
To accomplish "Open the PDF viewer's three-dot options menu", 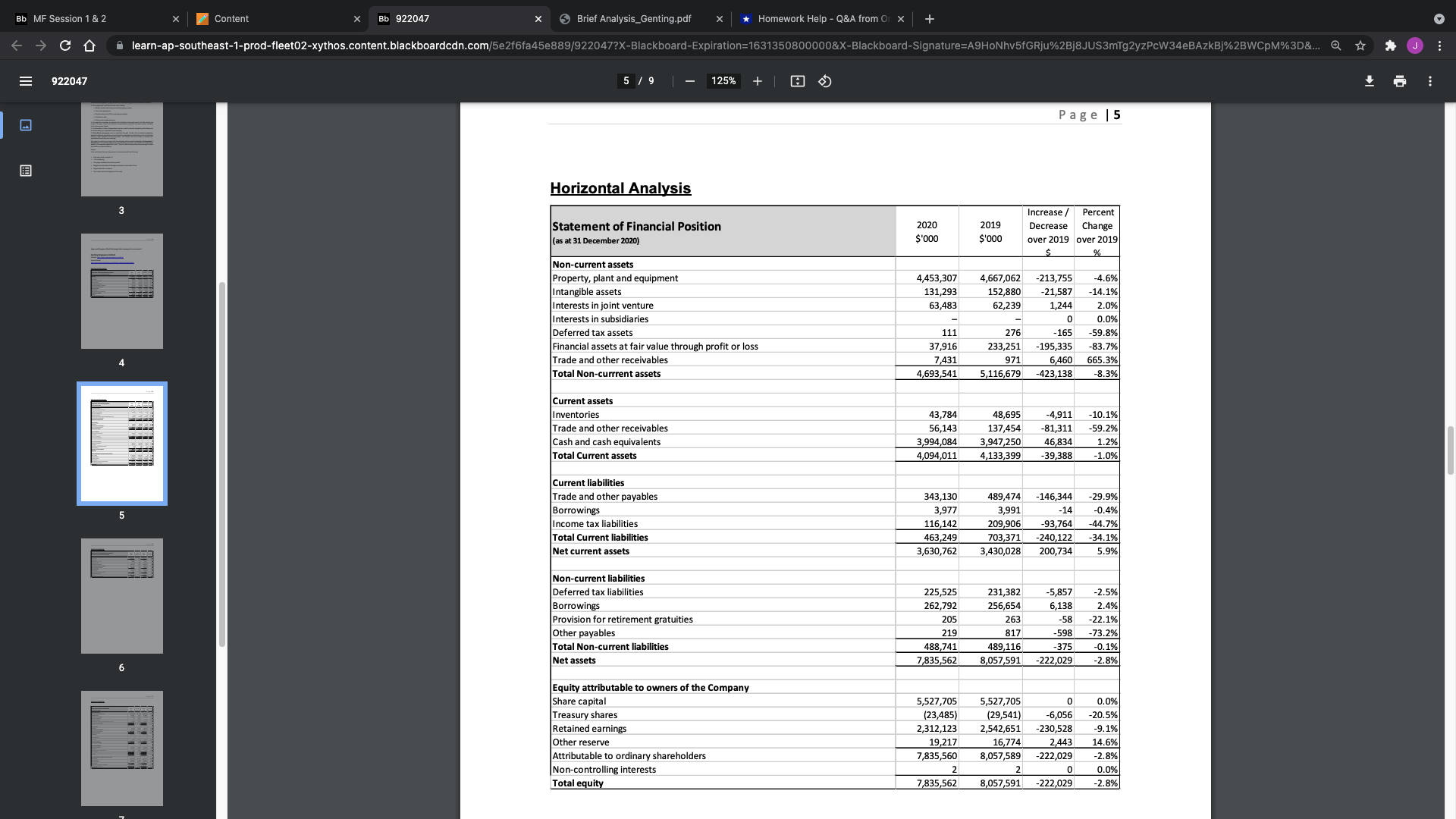I will [x=1429, y=81].
